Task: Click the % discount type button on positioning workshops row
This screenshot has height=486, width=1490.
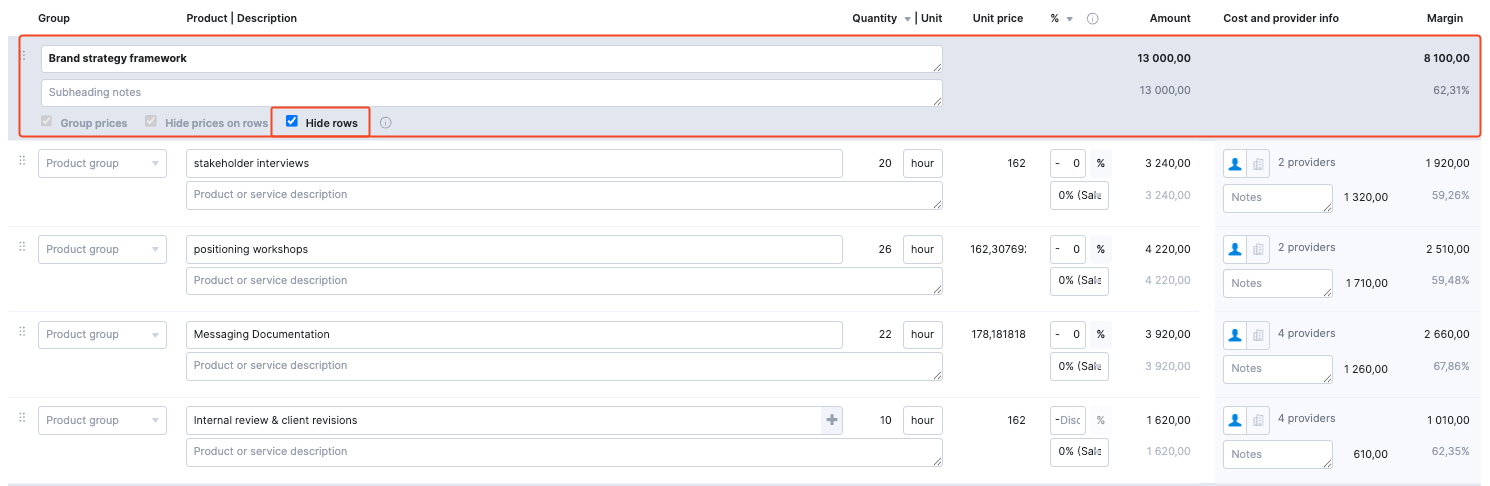Action: (1100, 250)
